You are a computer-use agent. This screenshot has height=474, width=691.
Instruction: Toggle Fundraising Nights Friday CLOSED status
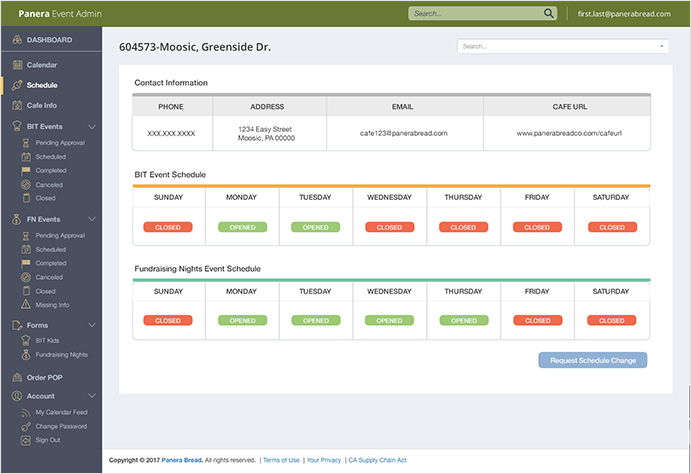pyautogui.click(x=538, y=320)
